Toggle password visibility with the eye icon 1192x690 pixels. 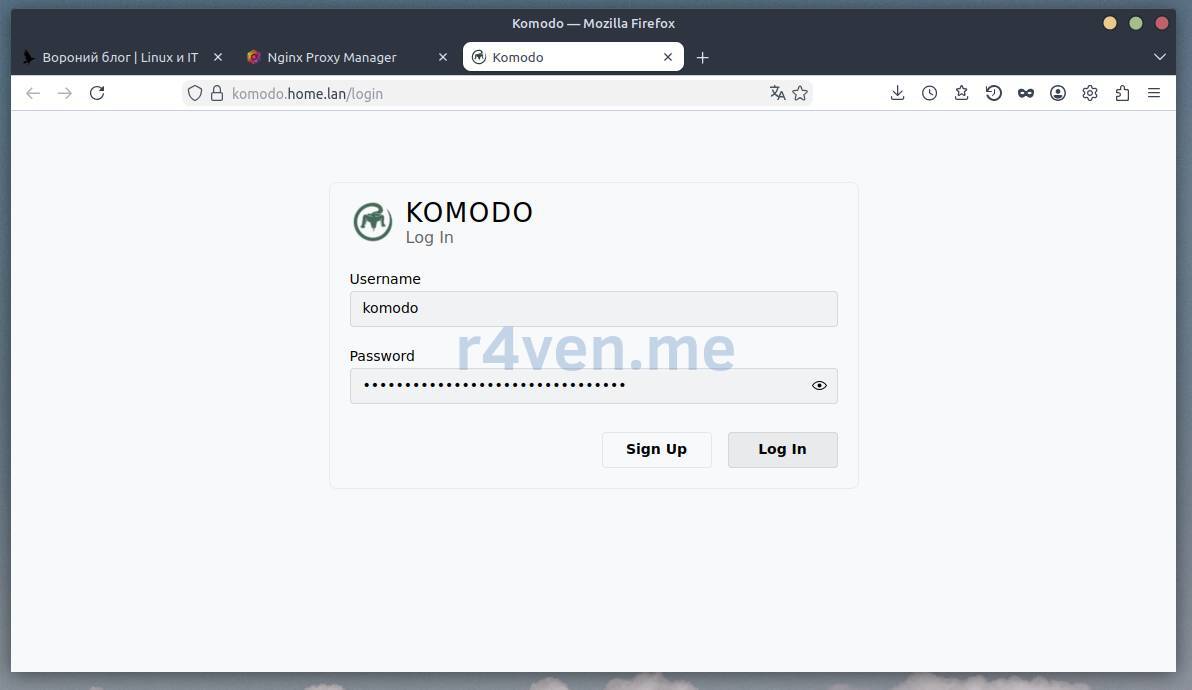(819, 386)
